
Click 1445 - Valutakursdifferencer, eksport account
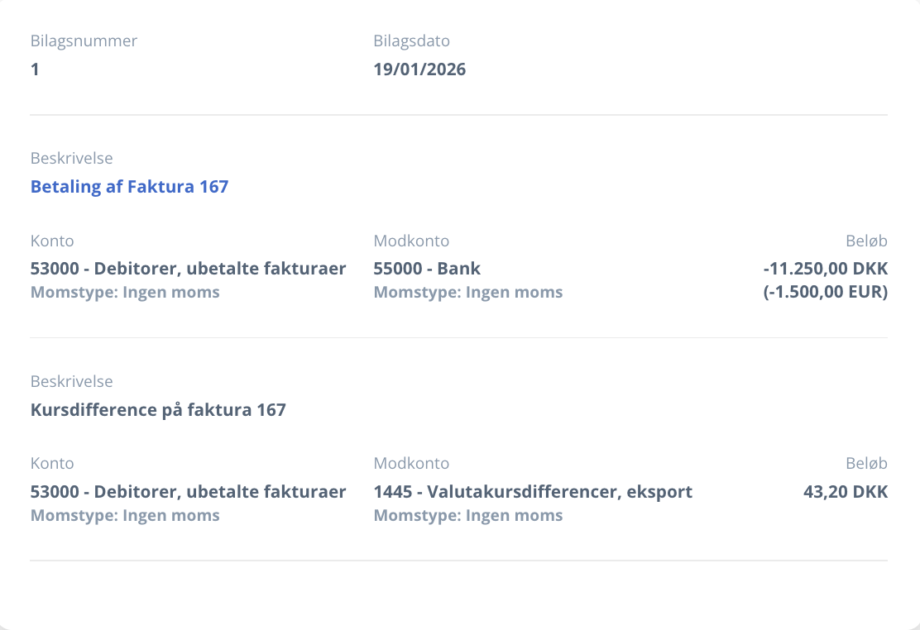tap(532, 492)
